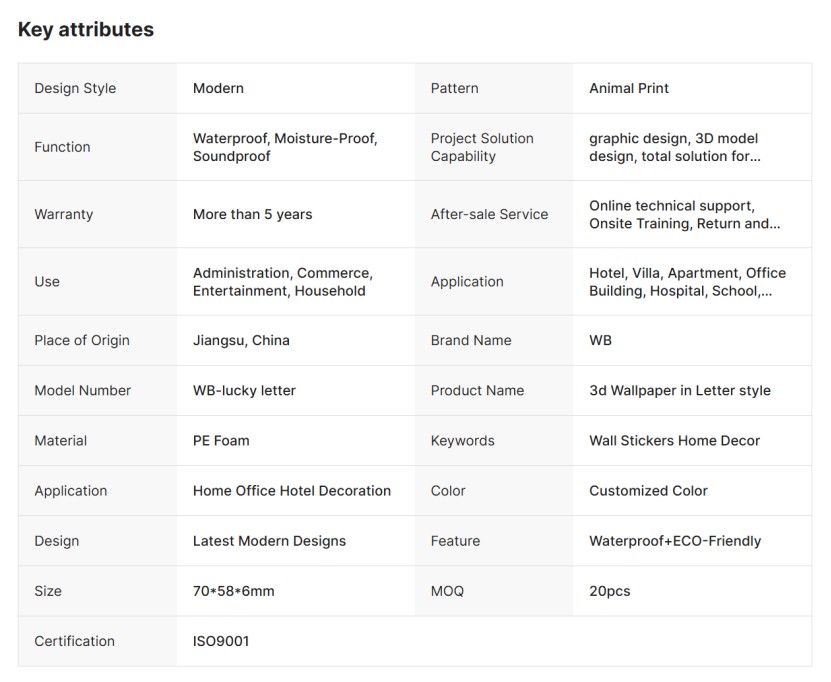Expand truncated 'graphic design, 3D model' text
Screen dimensions: 831x682
coord(675,147)
